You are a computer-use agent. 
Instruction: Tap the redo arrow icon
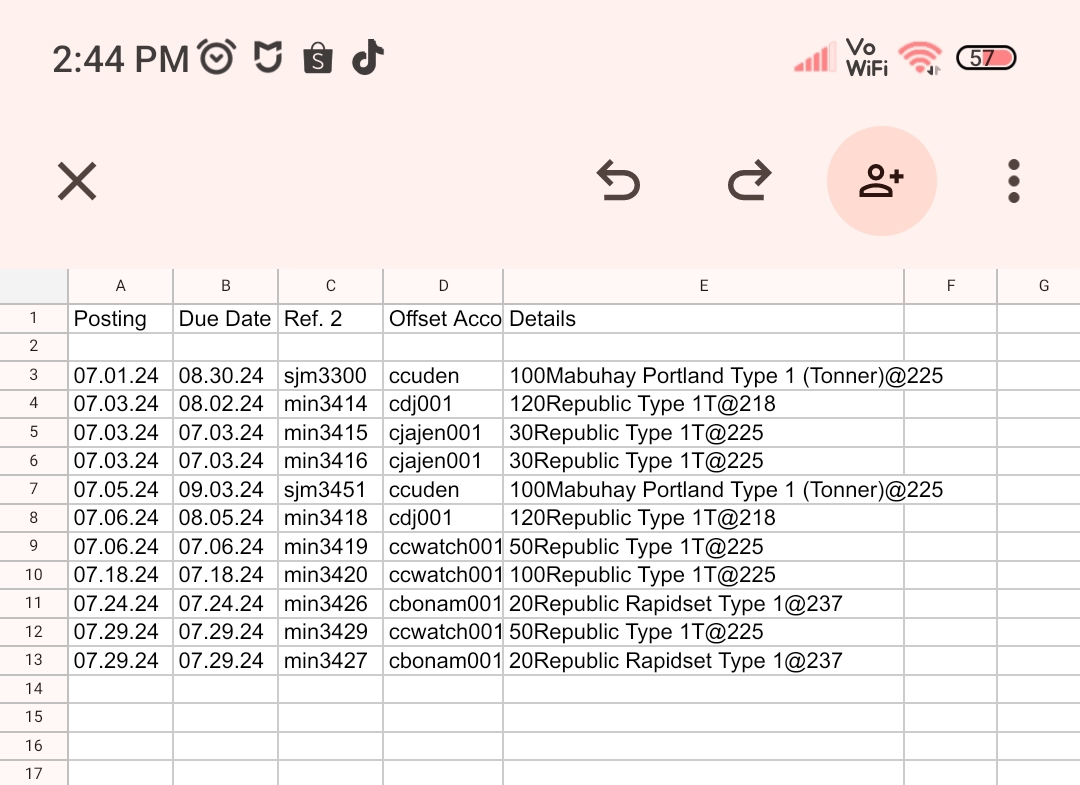click(749, 182)
